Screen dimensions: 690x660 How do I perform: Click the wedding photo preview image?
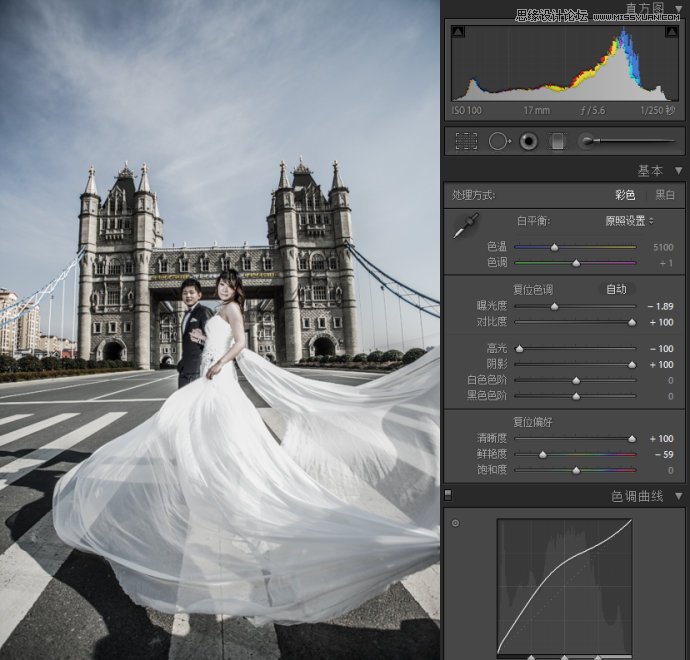(220, 330)
